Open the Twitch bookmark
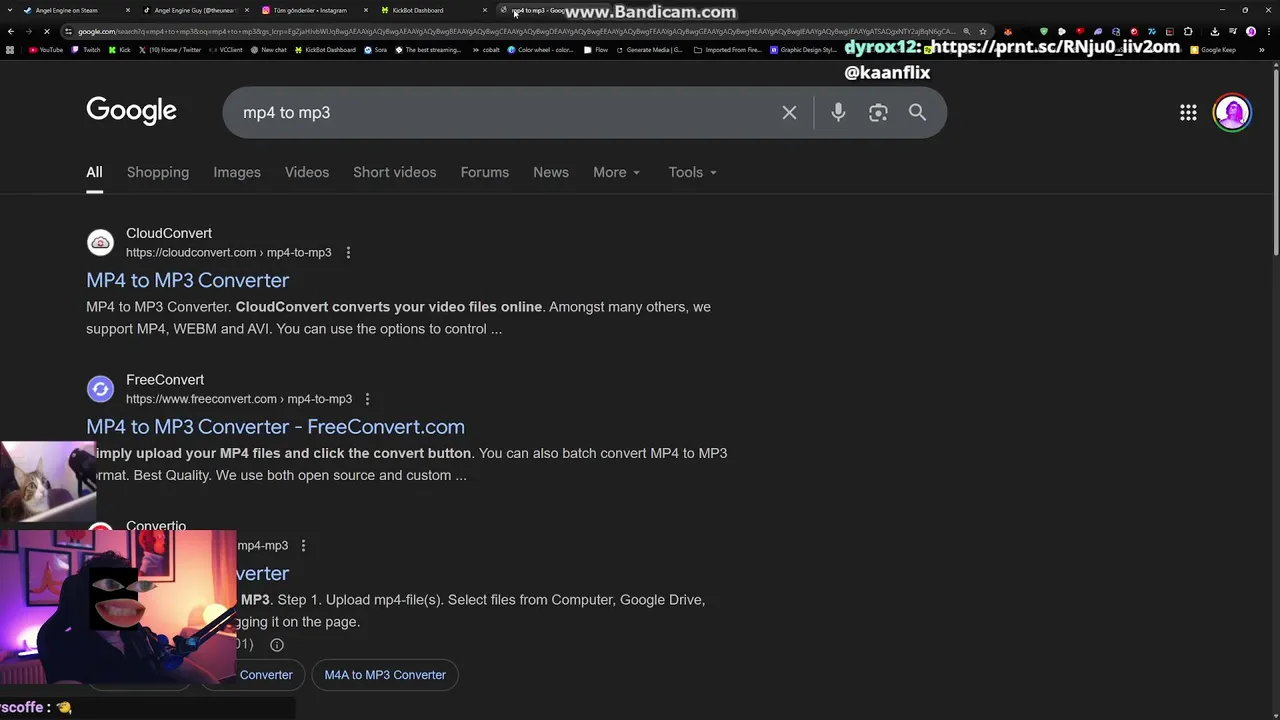The image size is (1280, 720). [x=86, y=50]
